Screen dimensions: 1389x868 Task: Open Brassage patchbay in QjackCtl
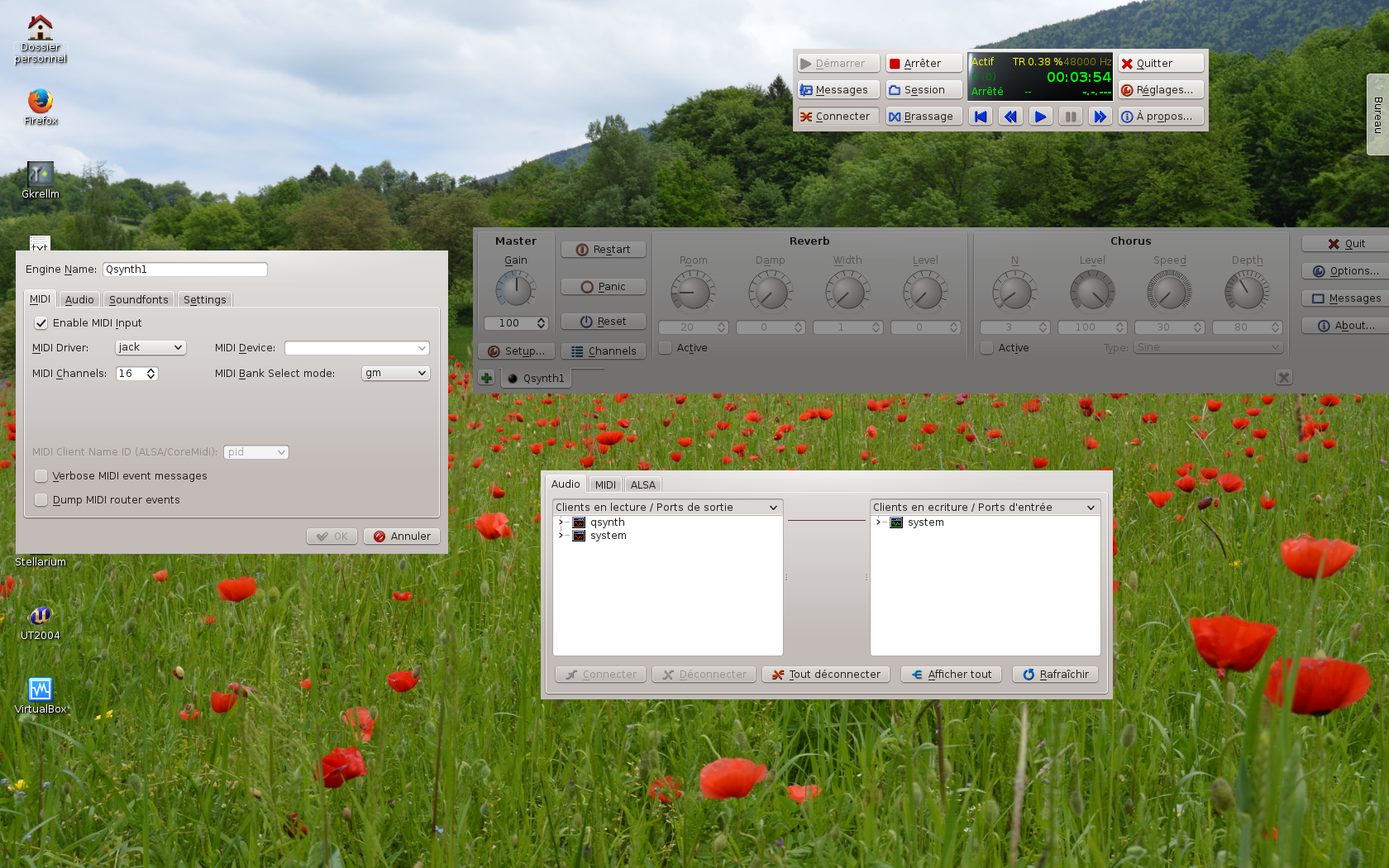[x=924, y=117]
